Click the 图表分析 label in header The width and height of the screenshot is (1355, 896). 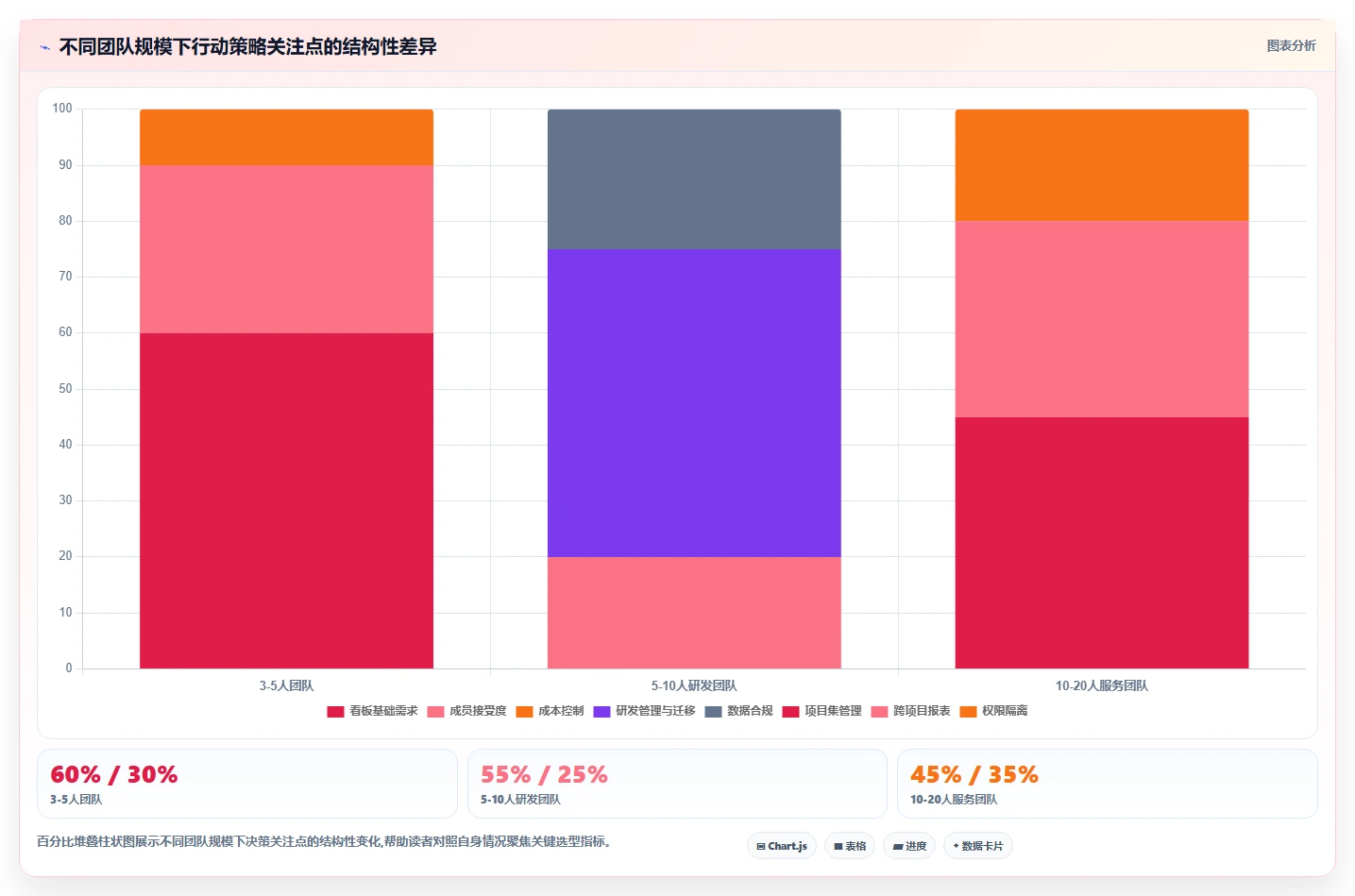coord(1291,45)
